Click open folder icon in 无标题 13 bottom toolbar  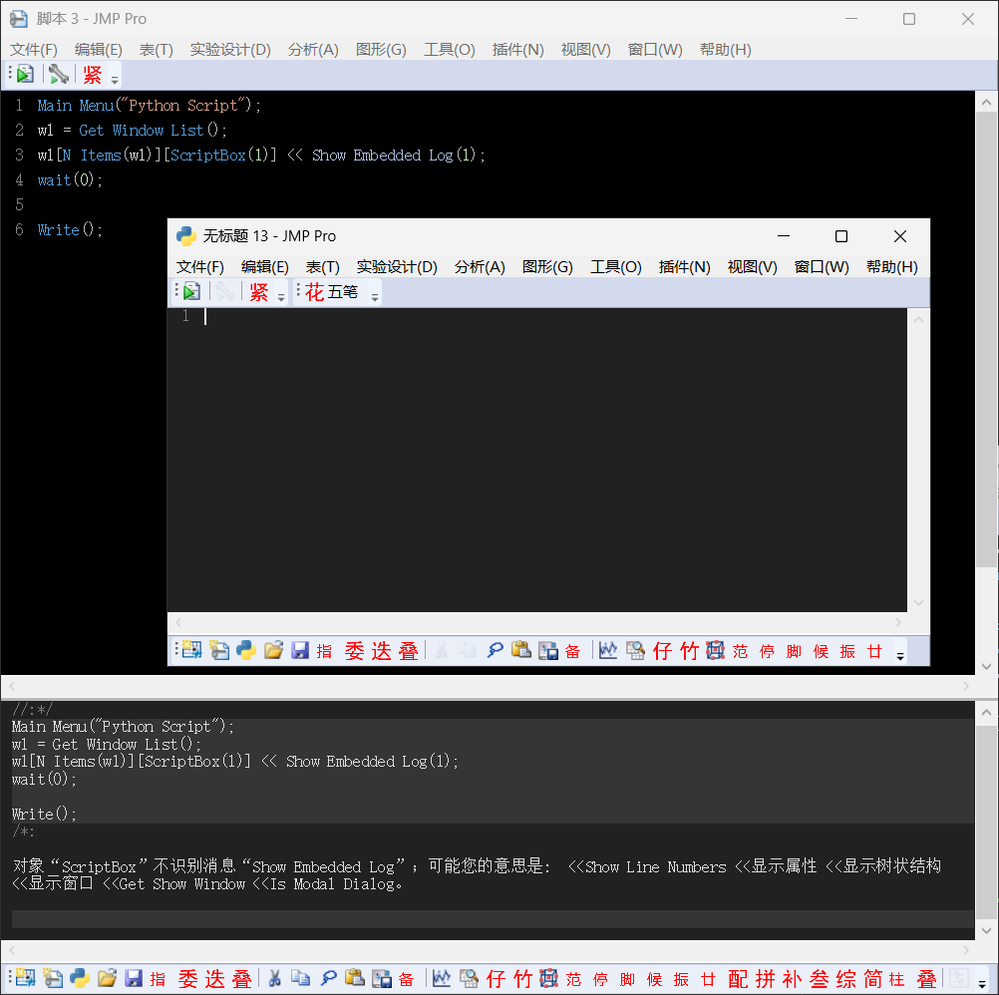tap(273, 650)
